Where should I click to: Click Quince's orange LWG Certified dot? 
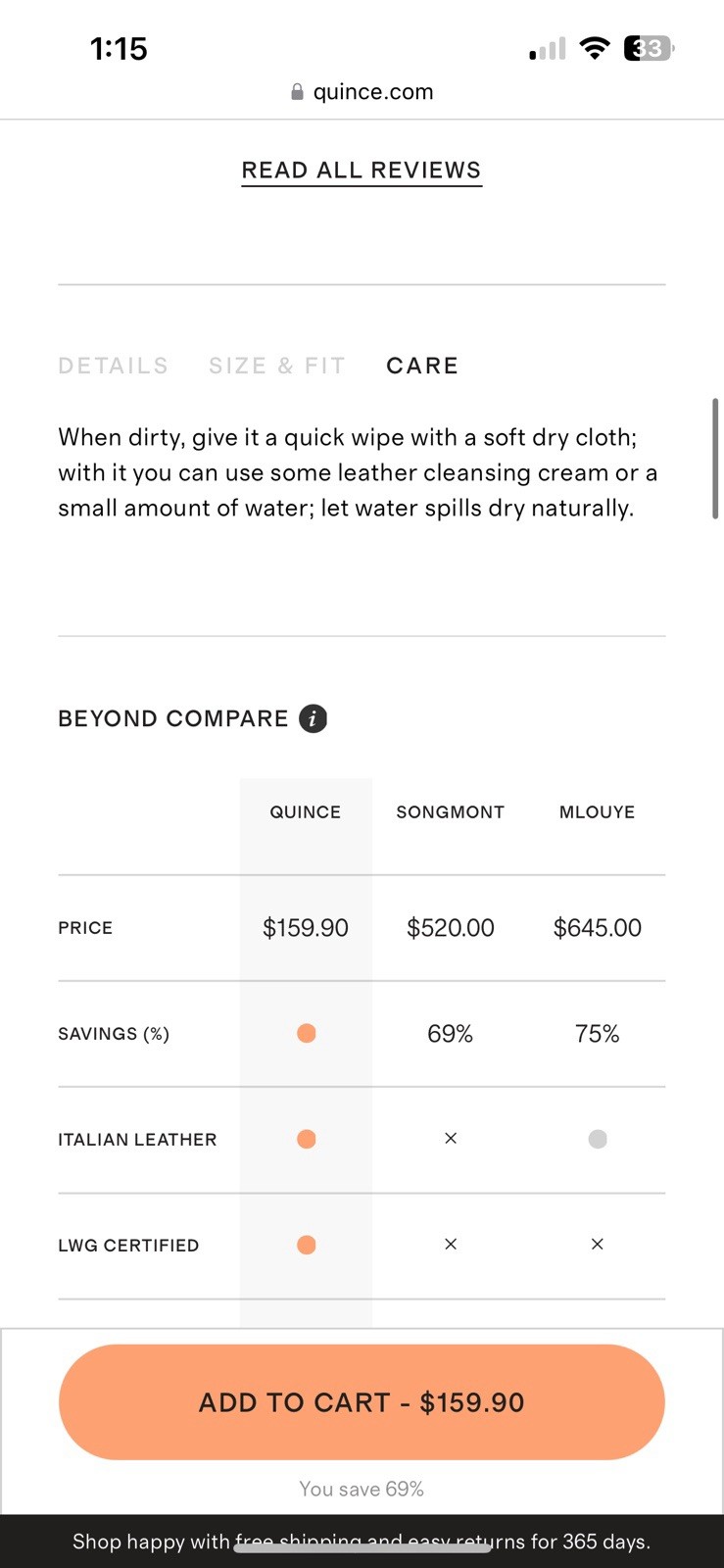[x=306, y=1245]
